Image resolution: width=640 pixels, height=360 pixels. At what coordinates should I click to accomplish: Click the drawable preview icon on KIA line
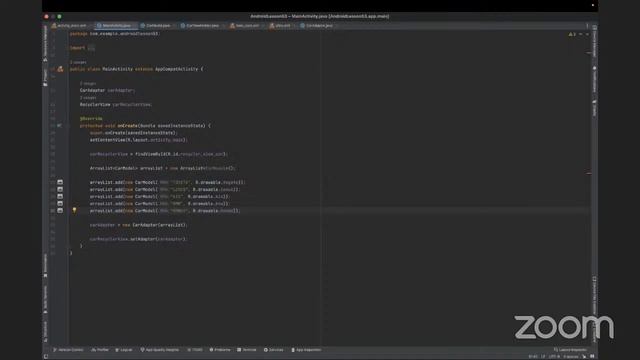click(60, 196)
